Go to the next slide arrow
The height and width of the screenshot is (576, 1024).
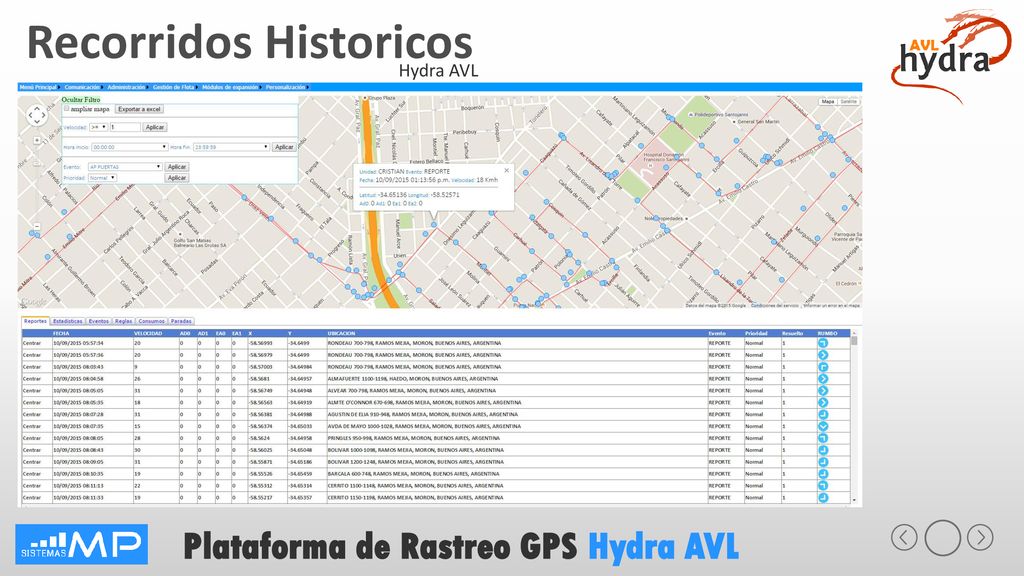point(980,537)
